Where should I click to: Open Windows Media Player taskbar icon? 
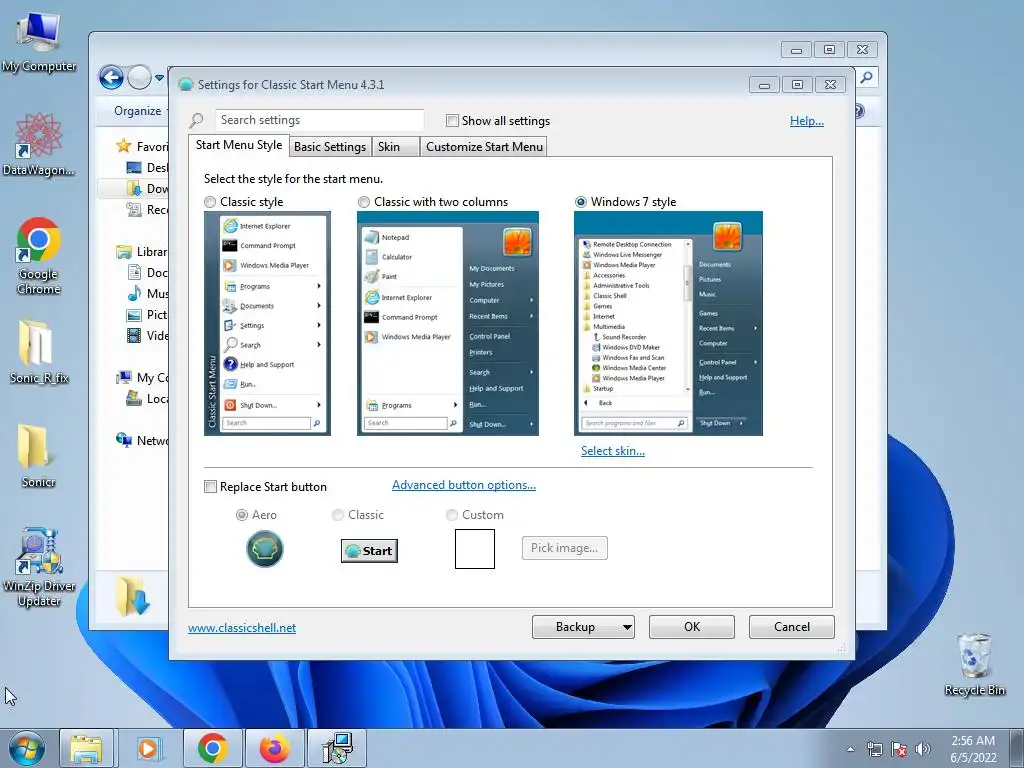[x=148, y=748]
